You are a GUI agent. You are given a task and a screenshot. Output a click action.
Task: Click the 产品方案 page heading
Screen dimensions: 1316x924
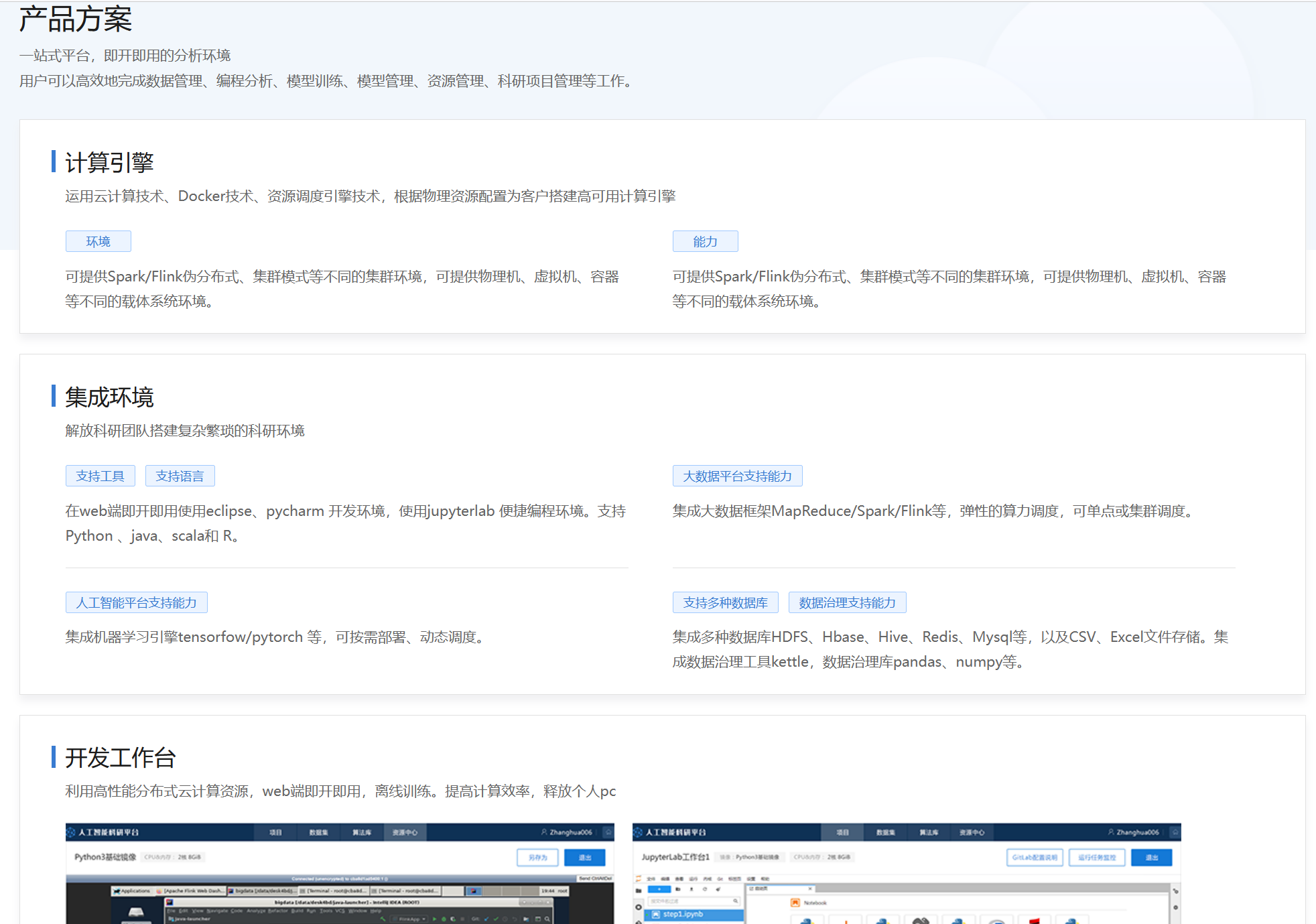(x=76, y=19)
